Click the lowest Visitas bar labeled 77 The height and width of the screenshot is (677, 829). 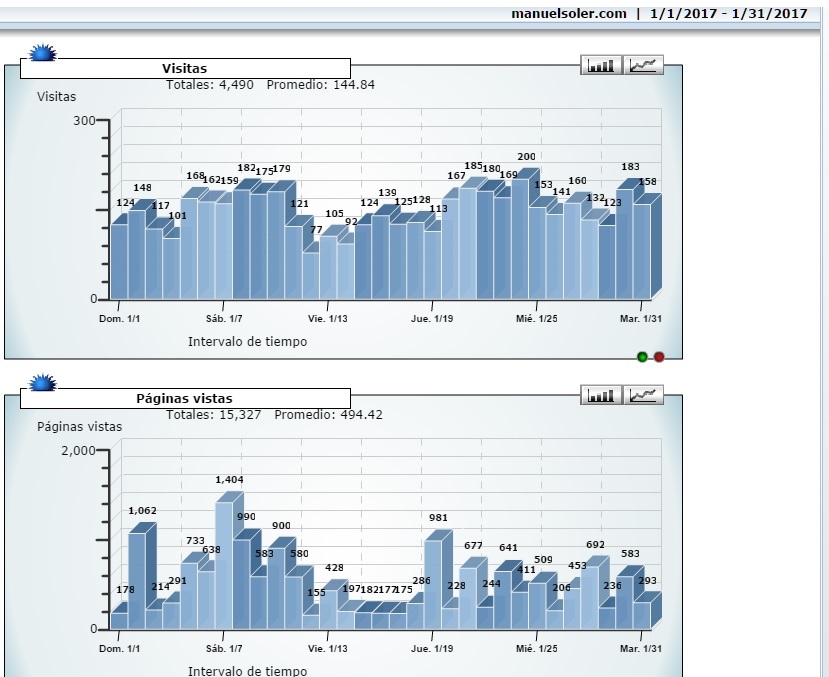point(311,275)
